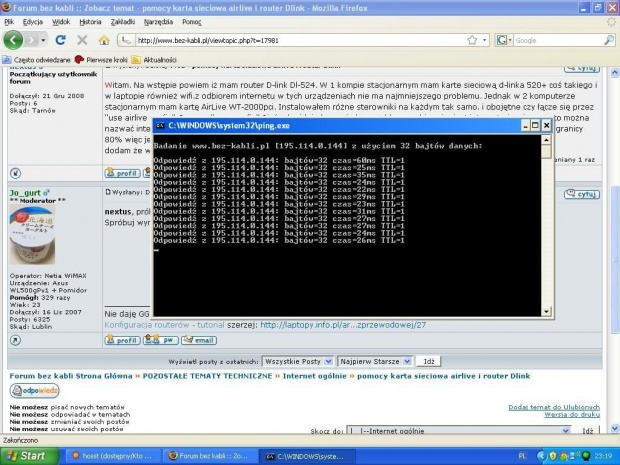This screenshot has width=620, height=465.
Task: Maximize the ping.exe console window
Action: (x=535, y=126)
